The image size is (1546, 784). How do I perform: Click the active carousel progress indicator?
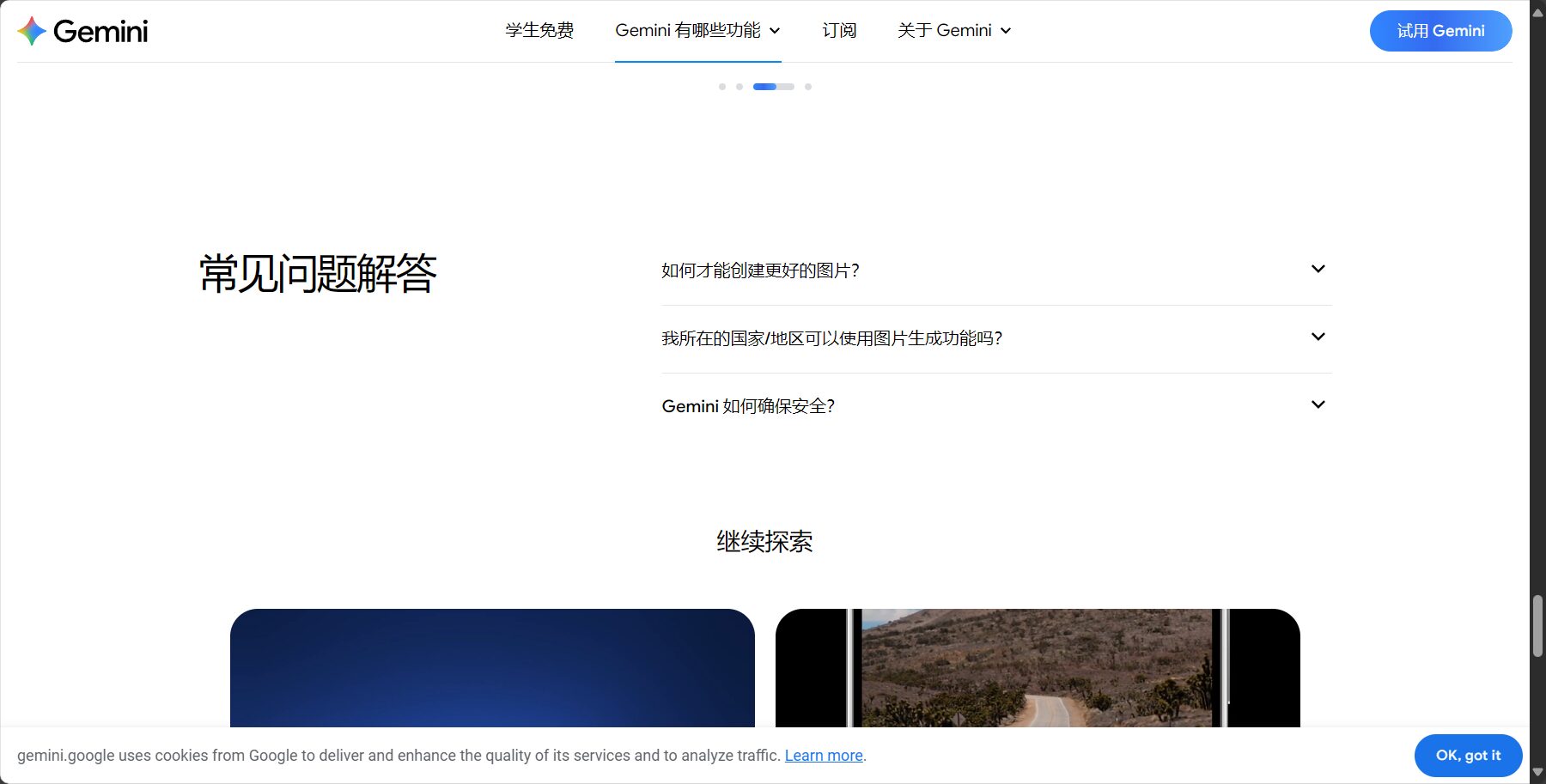point(774,87)
